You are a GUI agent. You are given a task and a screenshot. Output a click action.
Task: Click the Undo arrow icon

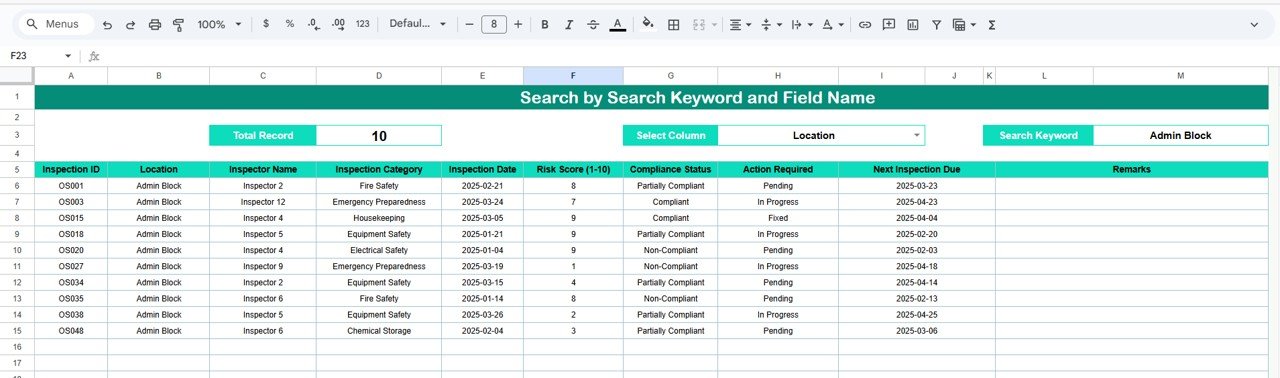[x=107, y=24]
